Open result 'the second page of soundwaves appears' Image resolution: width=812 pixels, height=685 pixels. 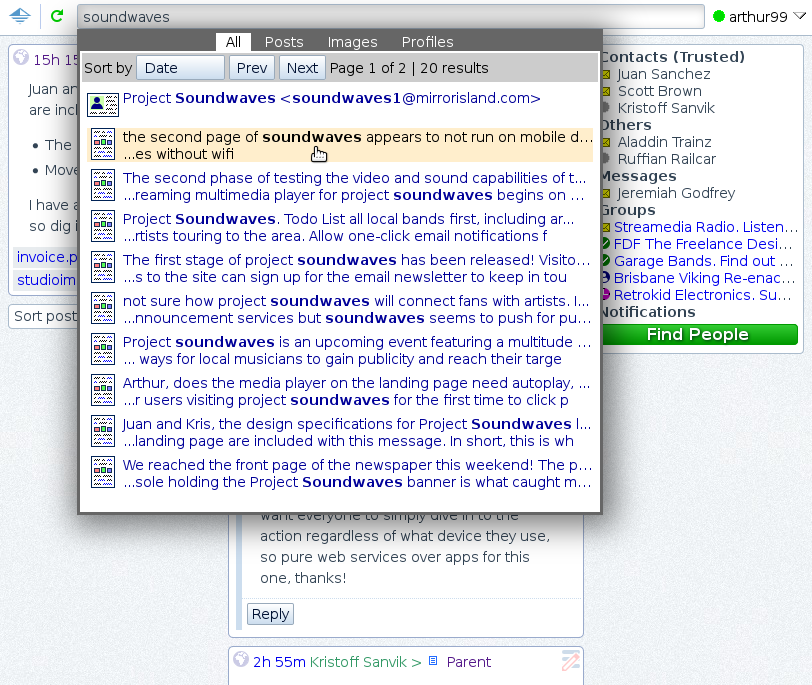click(x=357, y=145)
